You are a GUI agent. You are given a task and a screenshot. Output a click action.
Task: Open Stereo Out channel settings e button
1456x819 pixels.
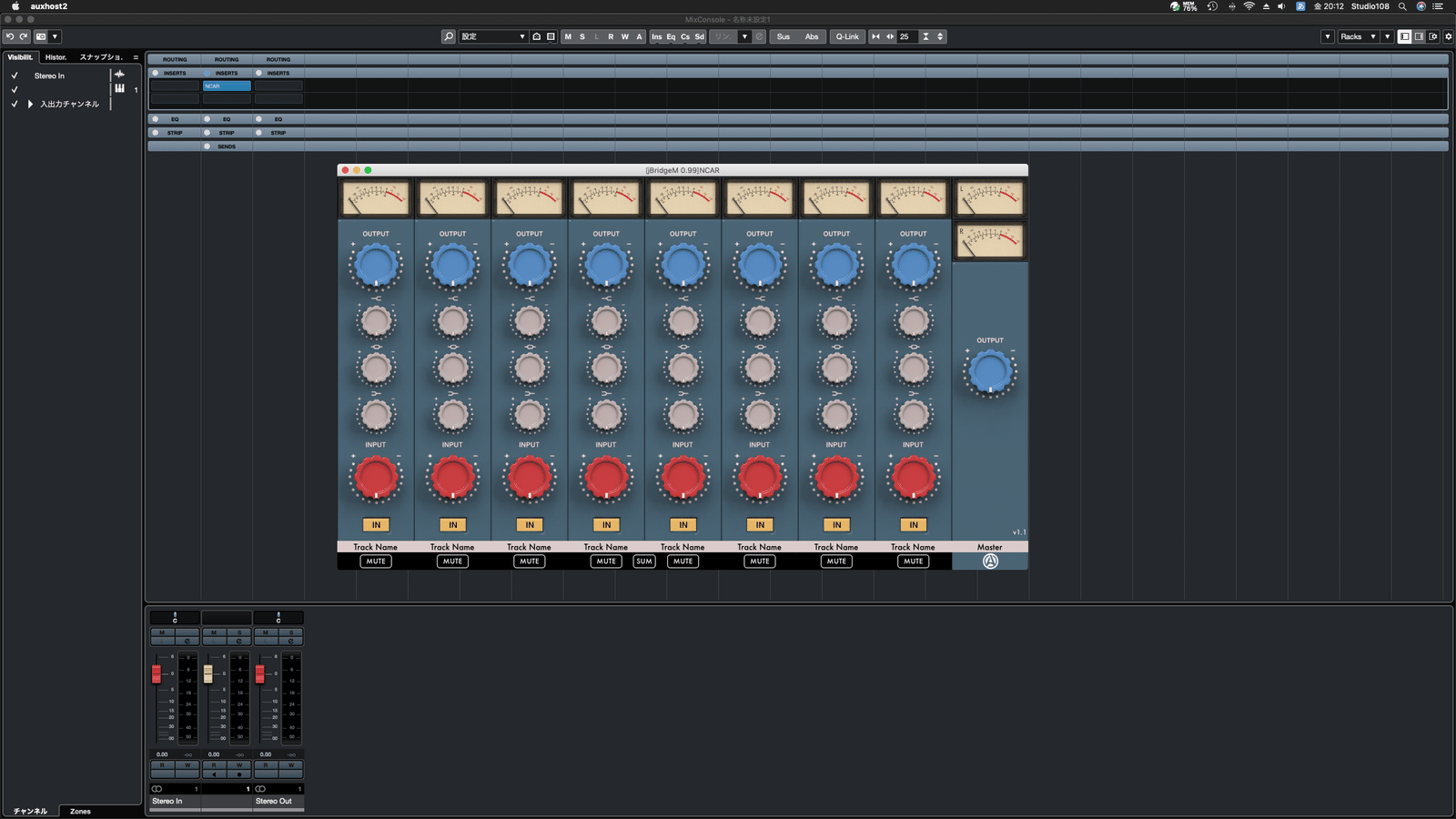(x=290, y=641)
